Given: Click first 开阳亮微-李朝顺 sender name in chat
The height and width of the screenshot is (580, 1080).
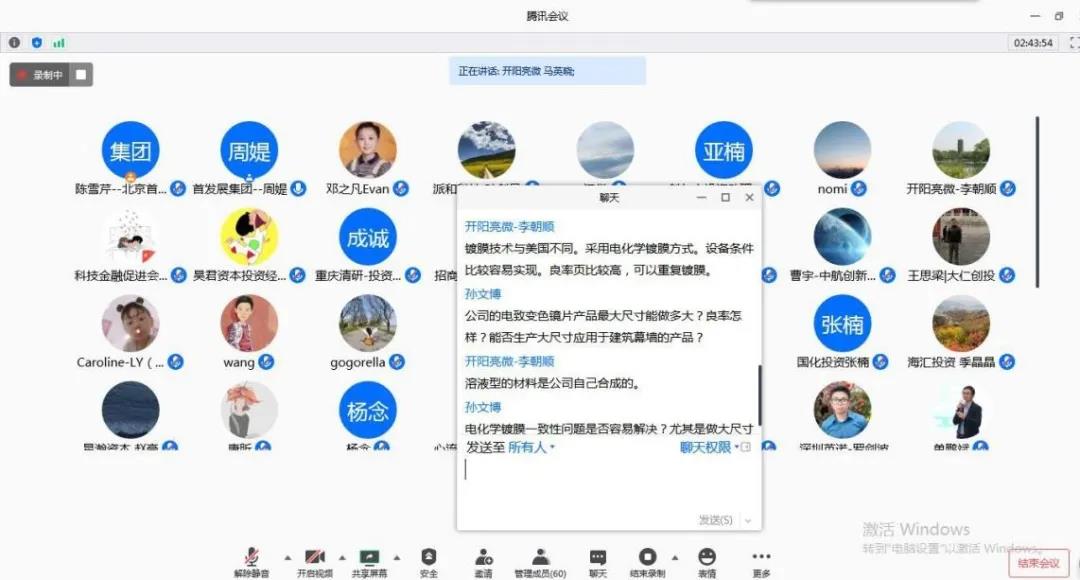Looking at the screenshot, I should pos(510,227).
